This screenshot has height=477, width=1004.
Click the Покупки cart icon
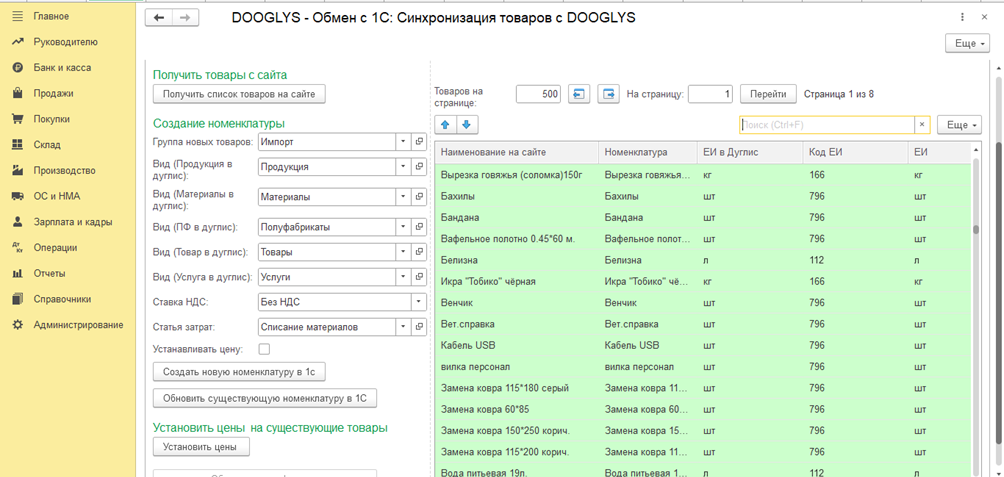click(18, 118)
